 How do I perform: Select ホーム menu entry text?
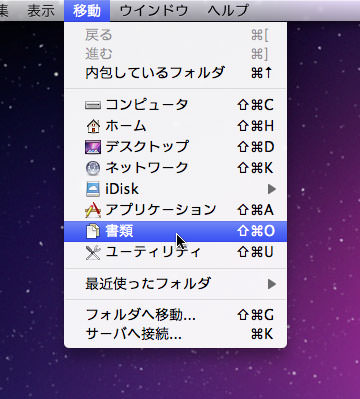coord(126,126)
